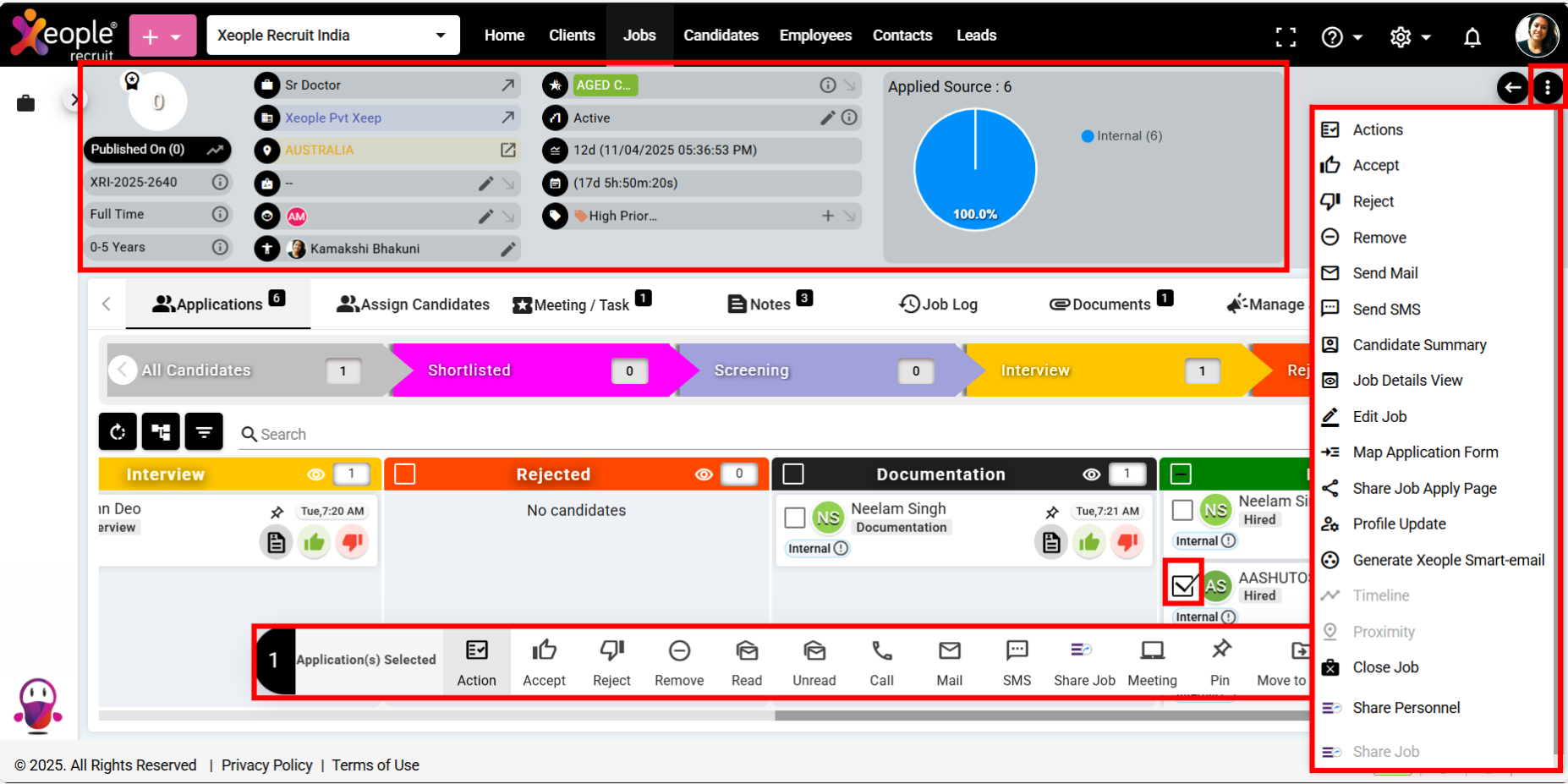Open the notifications bell
This screenshot has height=784, width=1568.
[x=1472, y=36]
